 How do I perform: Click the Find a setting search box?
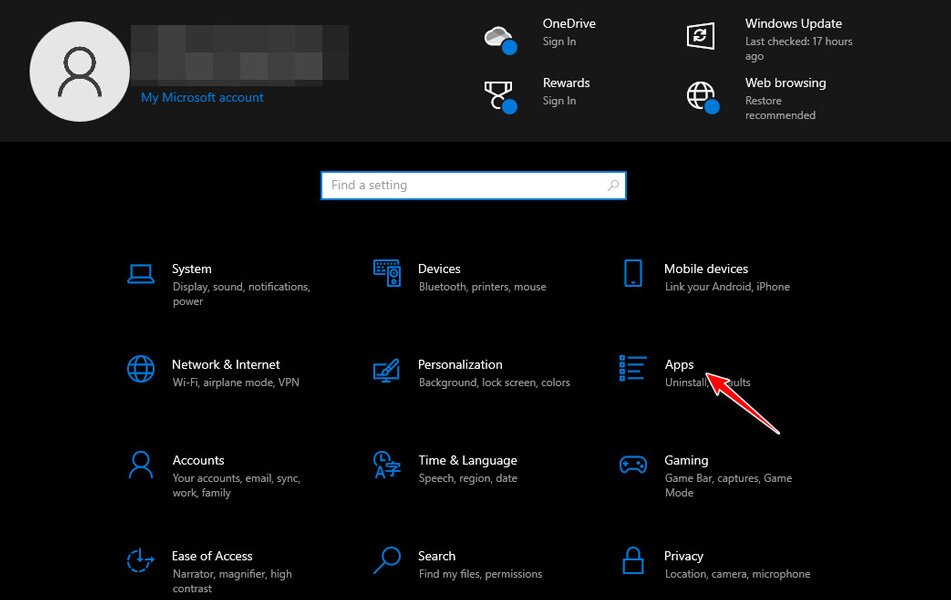click(x=465, y=185)
